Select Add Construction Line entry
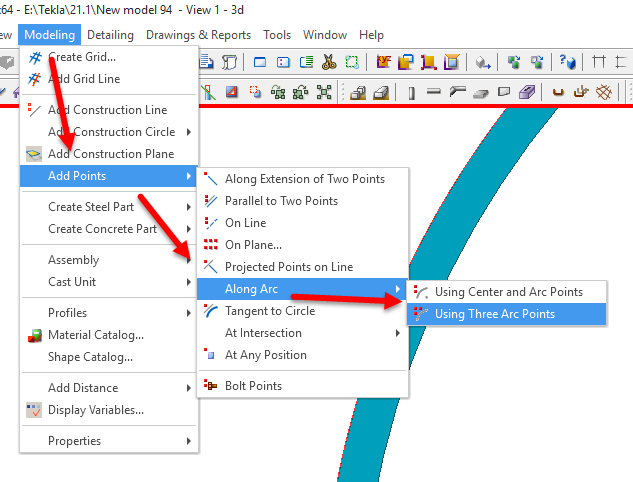This screenshot has height=482, width=633. [x=109, y=110]
